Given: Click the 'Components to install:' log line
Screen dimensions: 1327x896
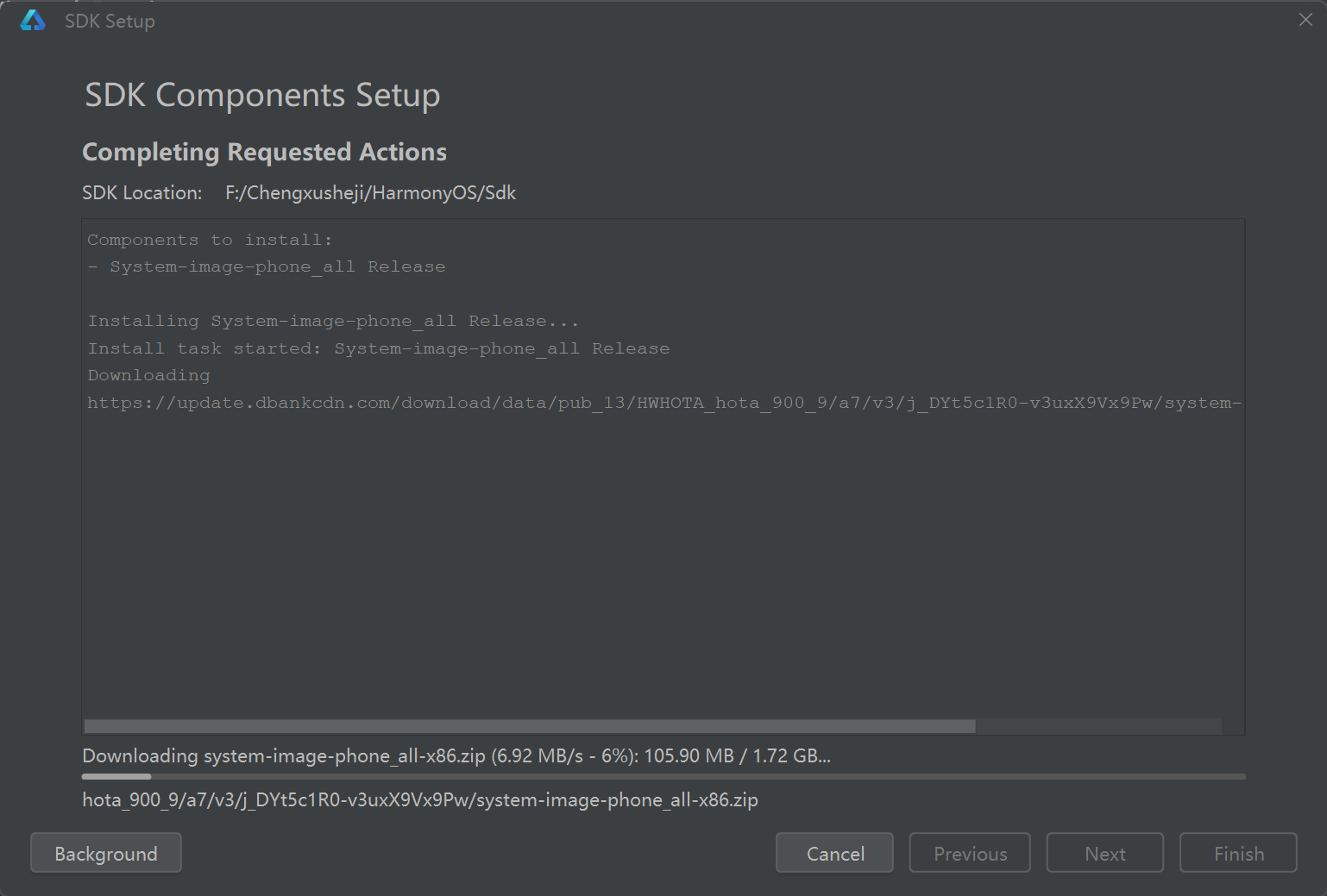Looking at the screenshot, I should coord(210,240).
